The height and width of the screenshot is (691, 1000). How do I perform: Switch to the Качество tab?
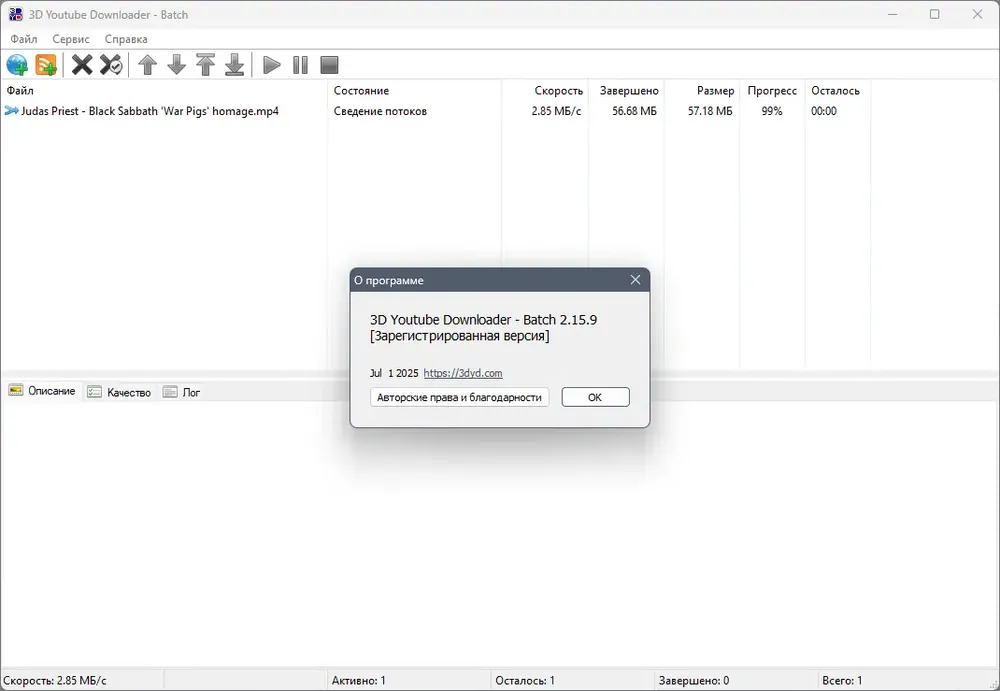[x=119, y=392]
